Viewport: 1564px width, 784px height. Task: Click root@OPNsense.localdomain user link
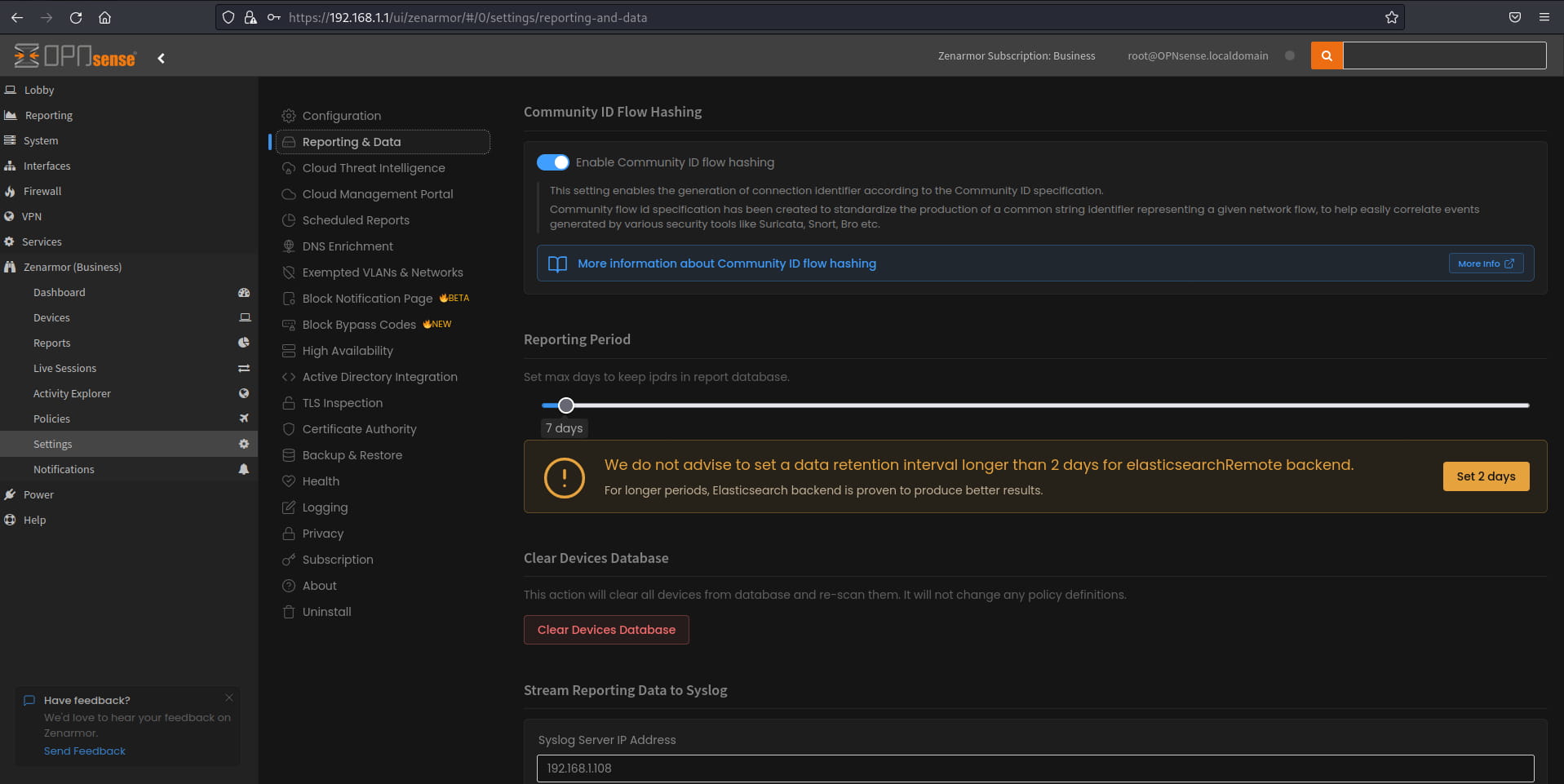coord(1198,55)
